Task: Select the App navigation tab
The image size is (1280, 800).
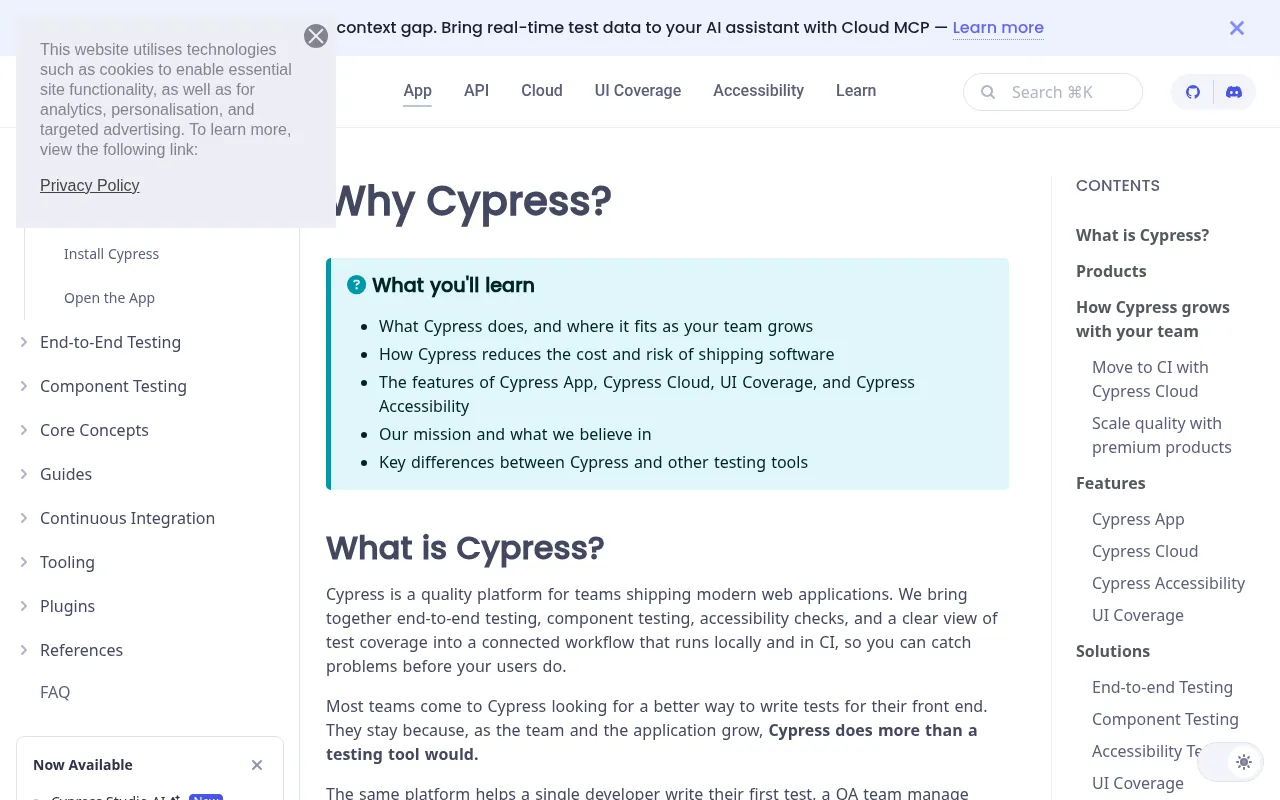Action: (x=417, y=91)
